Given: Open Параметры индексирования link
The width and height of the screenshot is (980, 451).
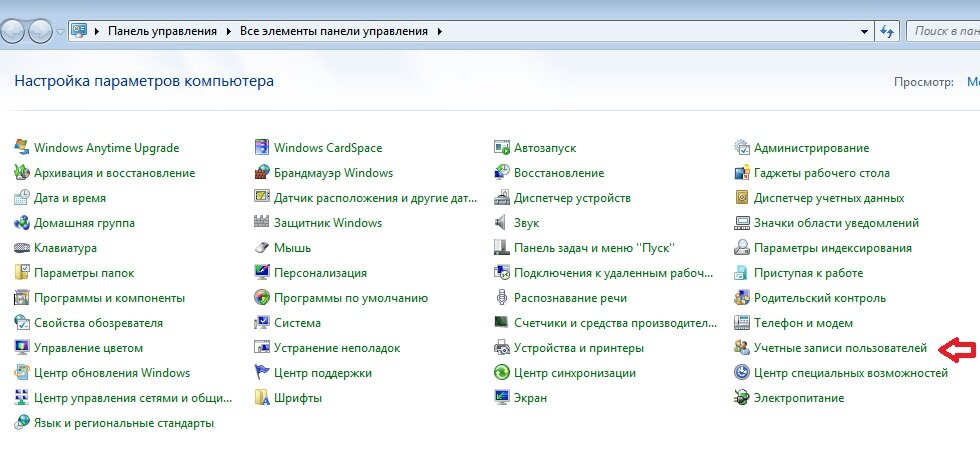Looking at the screenshot, I should coord(832,248).
